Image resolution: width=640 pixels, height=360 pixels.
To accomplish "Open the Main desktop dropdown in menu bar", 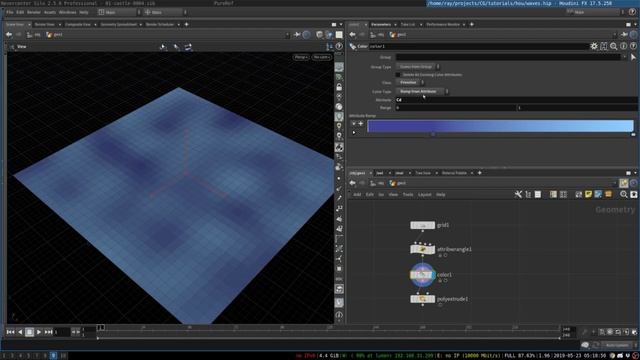I will 119,12.
